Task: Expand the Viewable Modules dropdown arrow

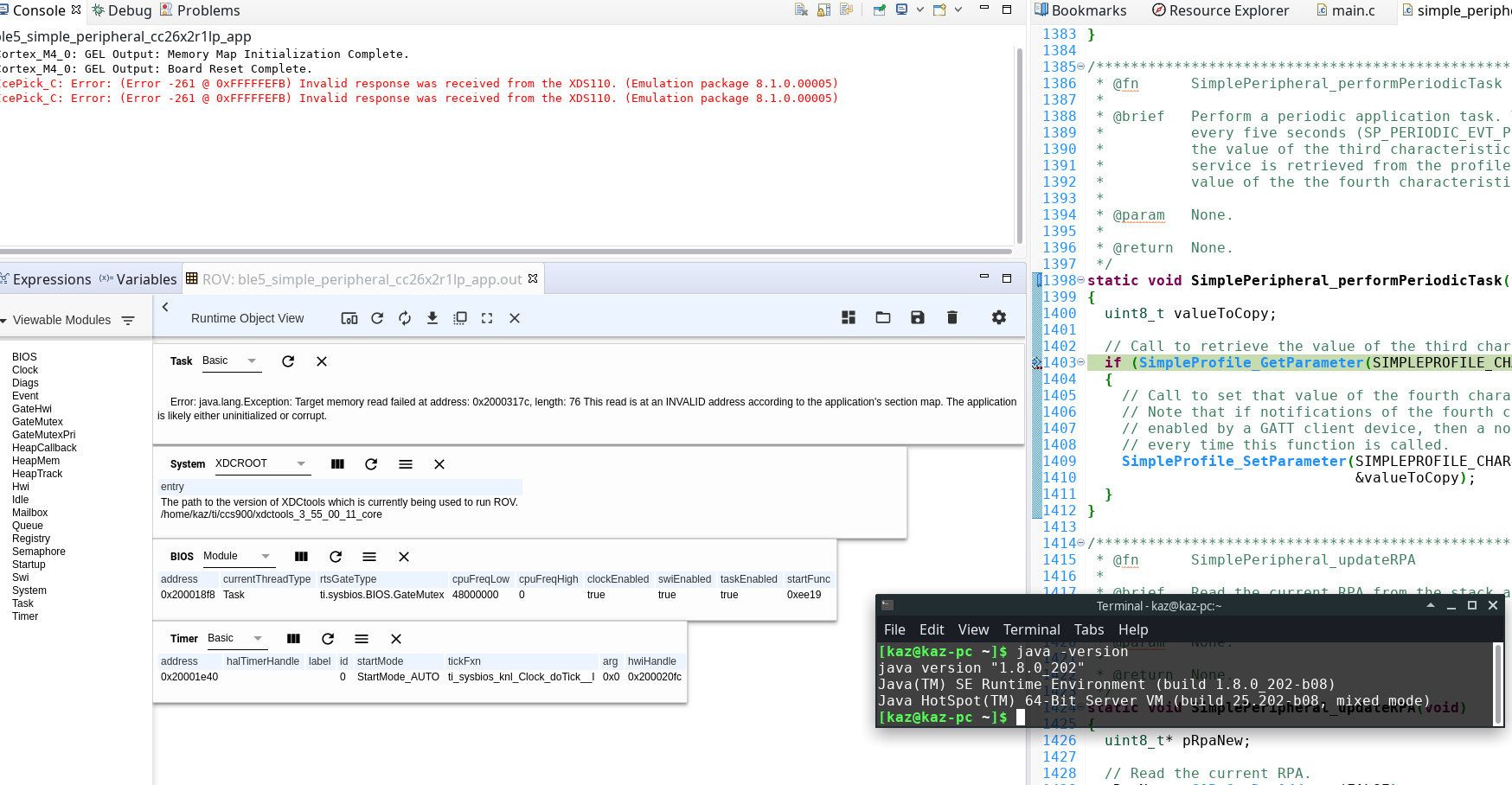Action: [3, 321]
